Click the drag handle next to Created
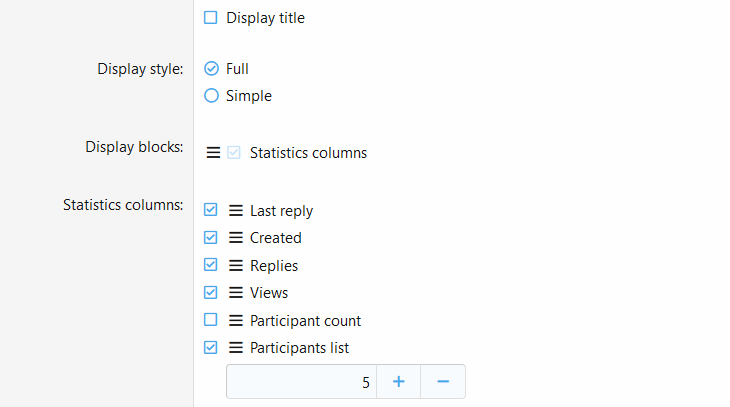 pos(236,238)
